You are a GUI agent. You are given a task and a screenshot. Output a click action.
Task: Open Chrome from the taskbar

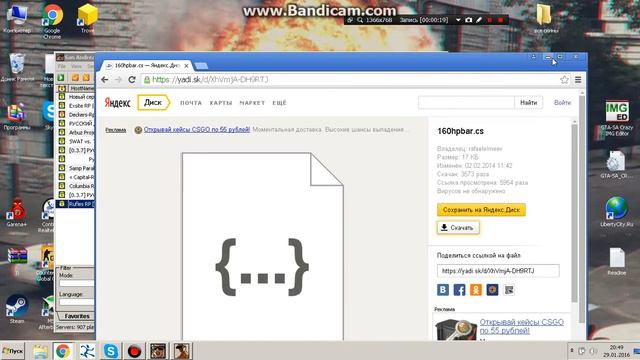(63, 351)
